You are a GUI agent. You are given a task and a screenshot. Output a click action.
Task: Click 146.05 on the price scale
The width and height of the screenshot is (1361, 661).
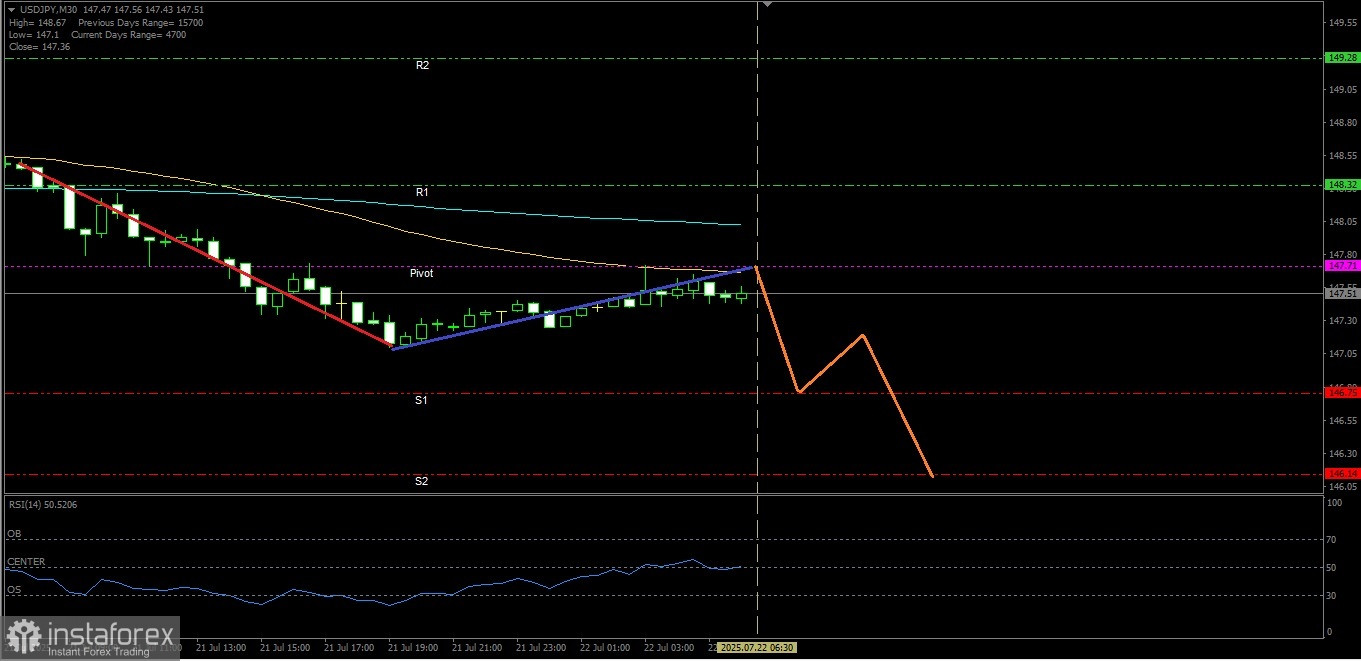click(1342, 487)
